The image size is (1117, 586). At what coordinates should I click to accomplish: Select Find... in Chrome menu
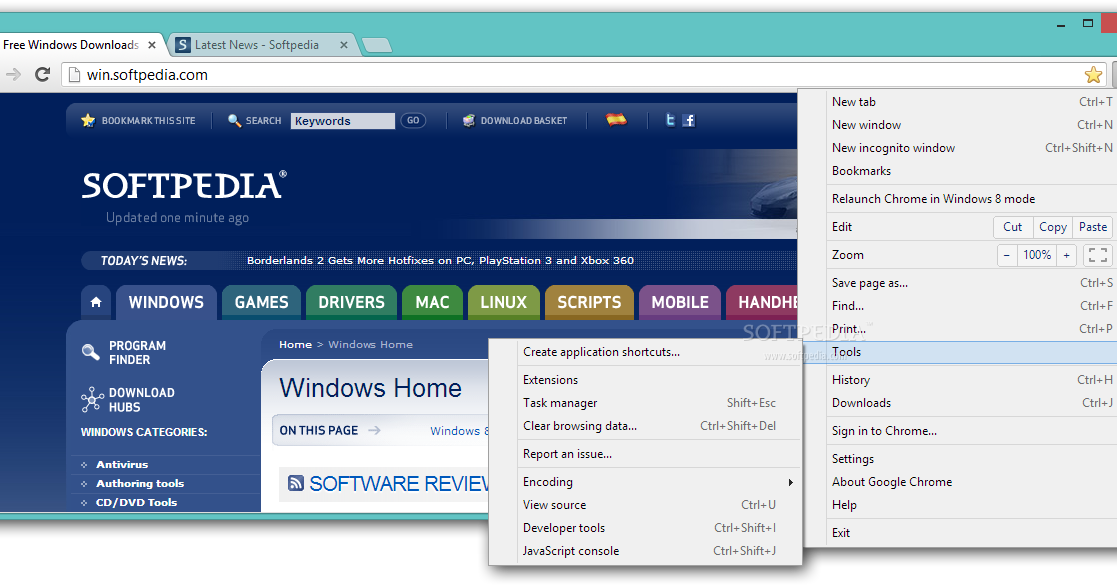pos(960,305)
